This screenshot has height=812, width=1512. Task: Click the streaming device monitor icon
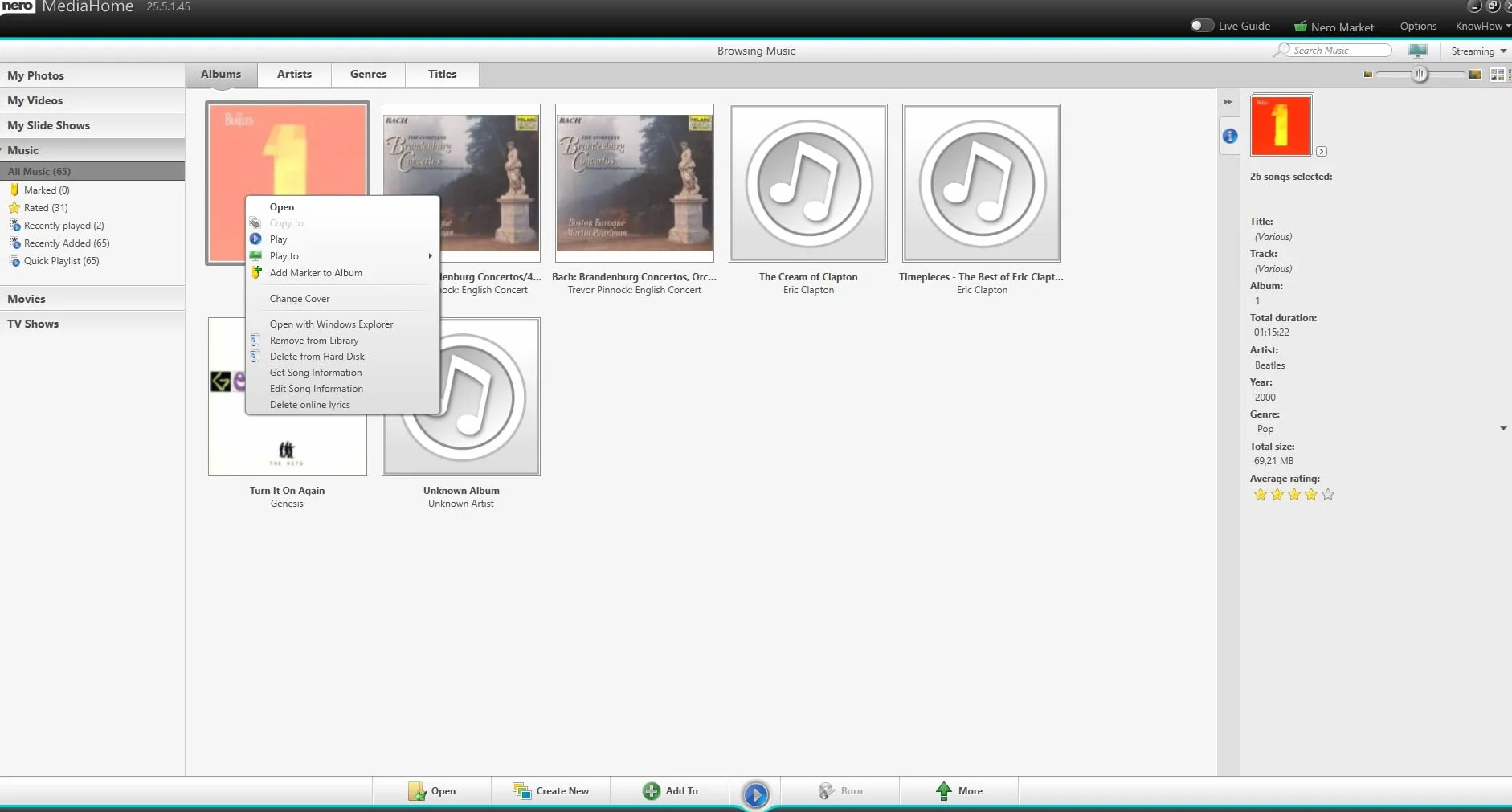(1418, 51)
